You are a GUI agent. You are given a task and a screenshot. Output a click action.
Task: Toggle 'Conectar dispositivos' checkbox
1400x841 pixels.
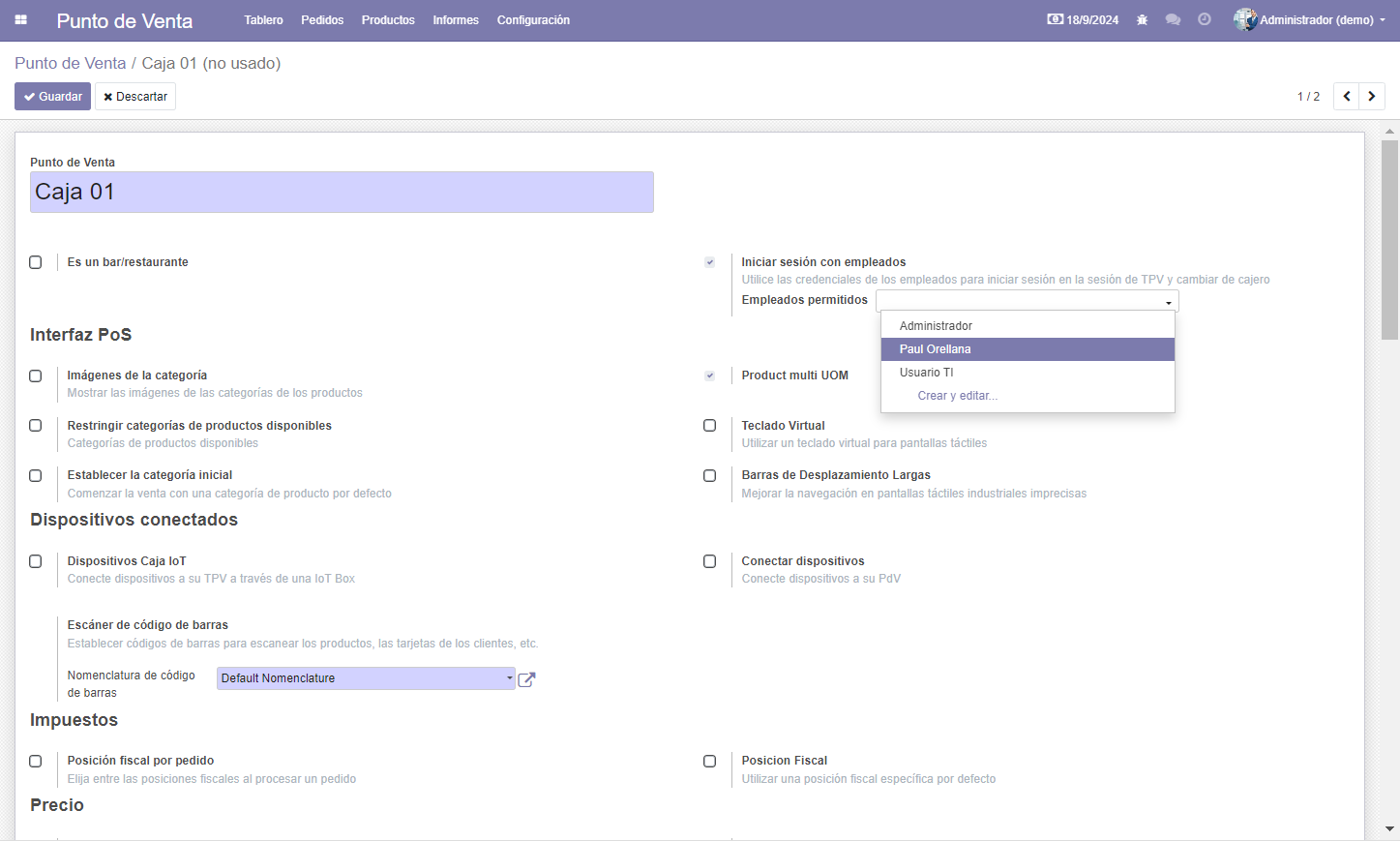click(x=710, y=561)
